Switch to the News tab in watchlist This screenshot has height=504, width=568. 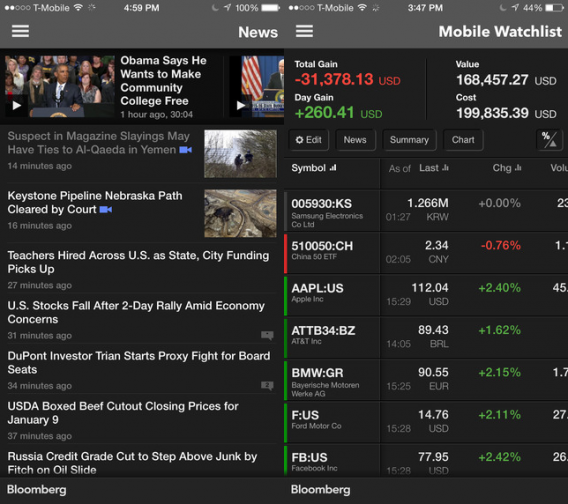(355, 140)
